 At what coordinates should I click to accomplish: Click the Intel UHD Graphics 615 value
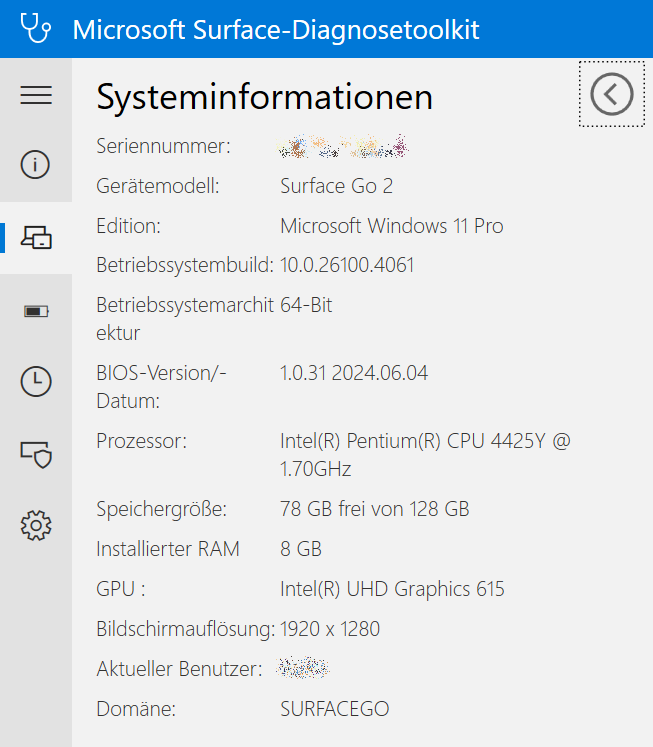point(392,589)
